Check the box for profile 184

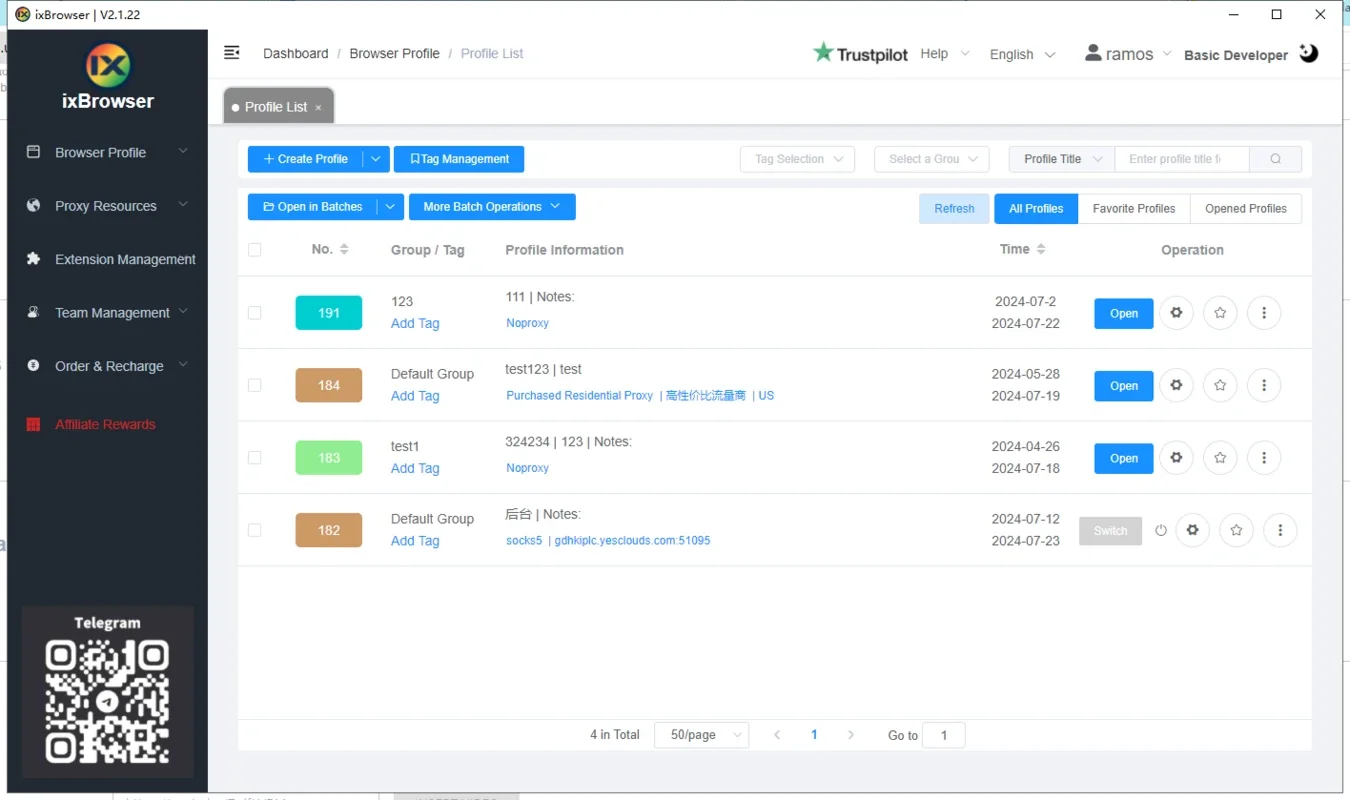click(x=254, y=385)
